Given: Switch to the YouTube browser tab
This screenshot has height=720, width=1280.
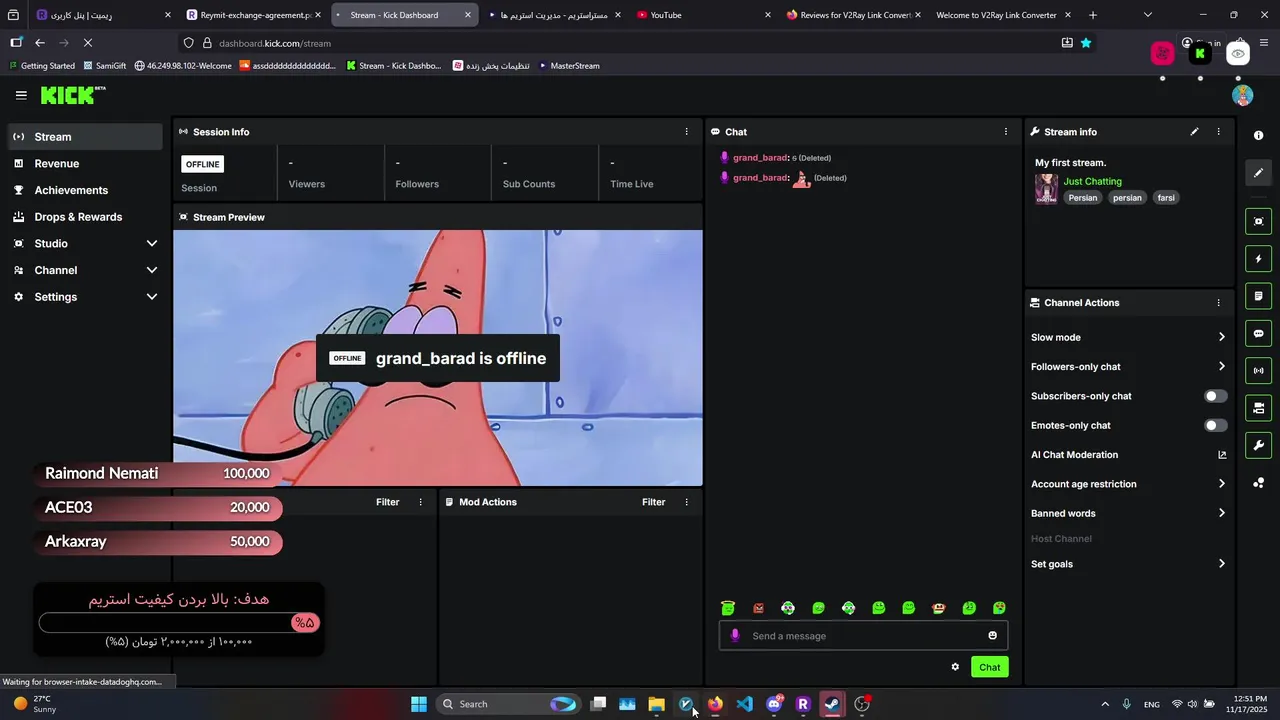Looking at the screenshot, I should pos(704,15).
